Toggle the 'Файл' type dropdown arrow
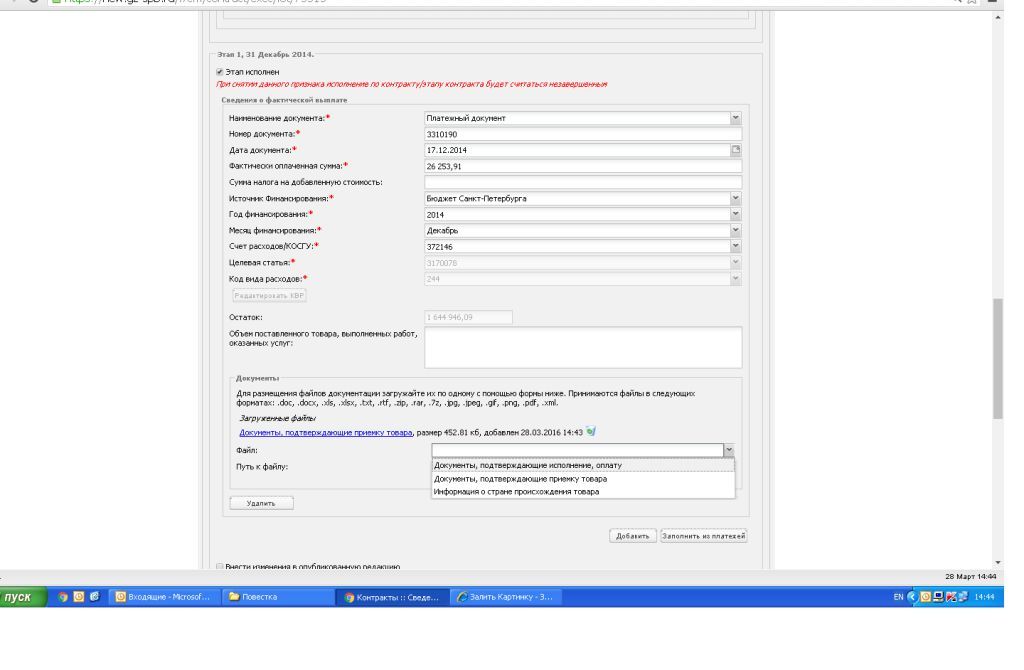Screen dimensions: 1024x670 (729, 450)
